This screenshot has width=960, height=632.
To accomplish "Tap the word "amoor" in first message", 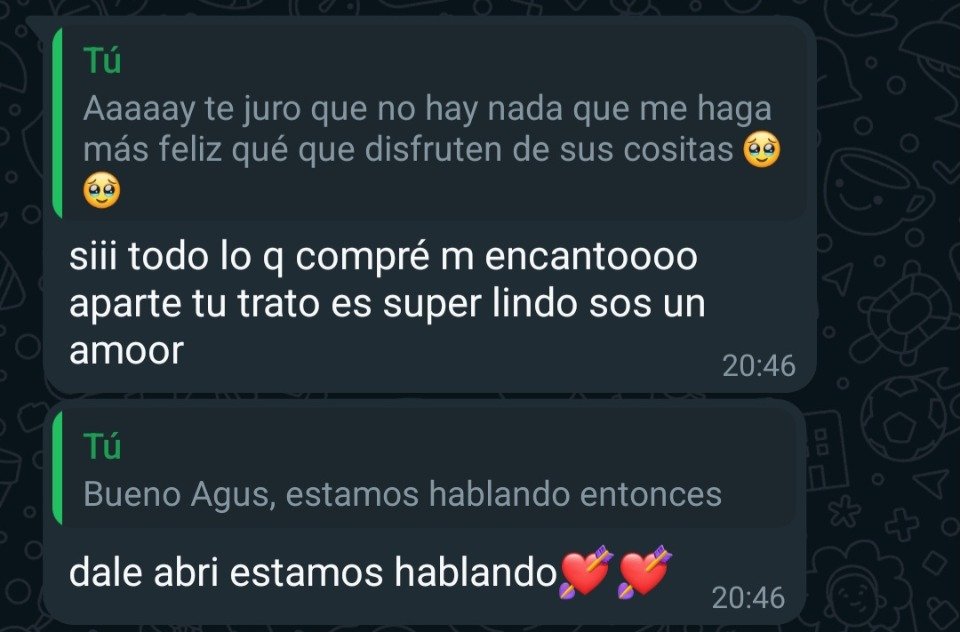I will pos(127,351).
